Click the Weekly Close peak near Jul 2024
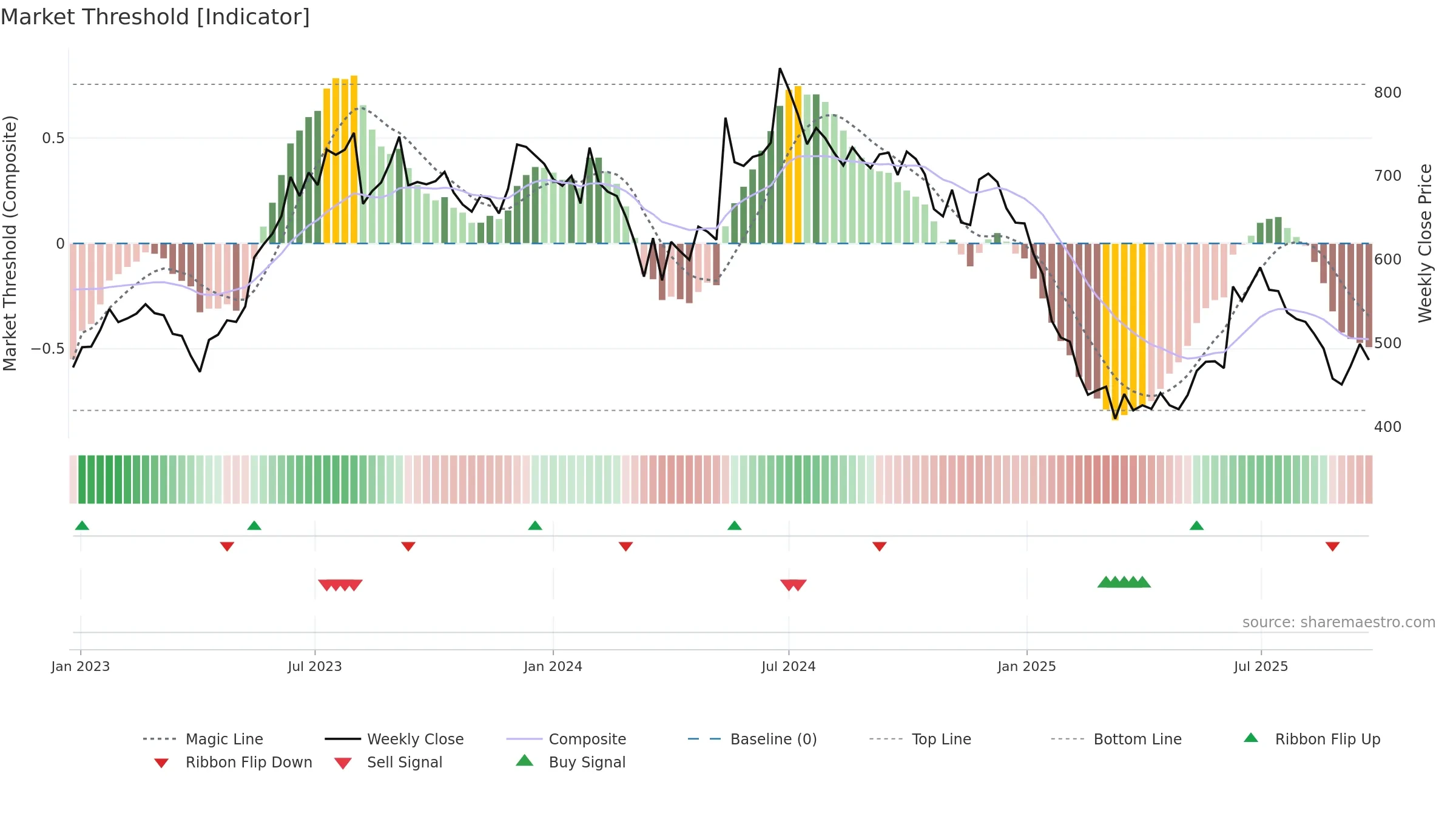Image resolution: width=1456 pixels, height=819 pixels. (780, 69)
